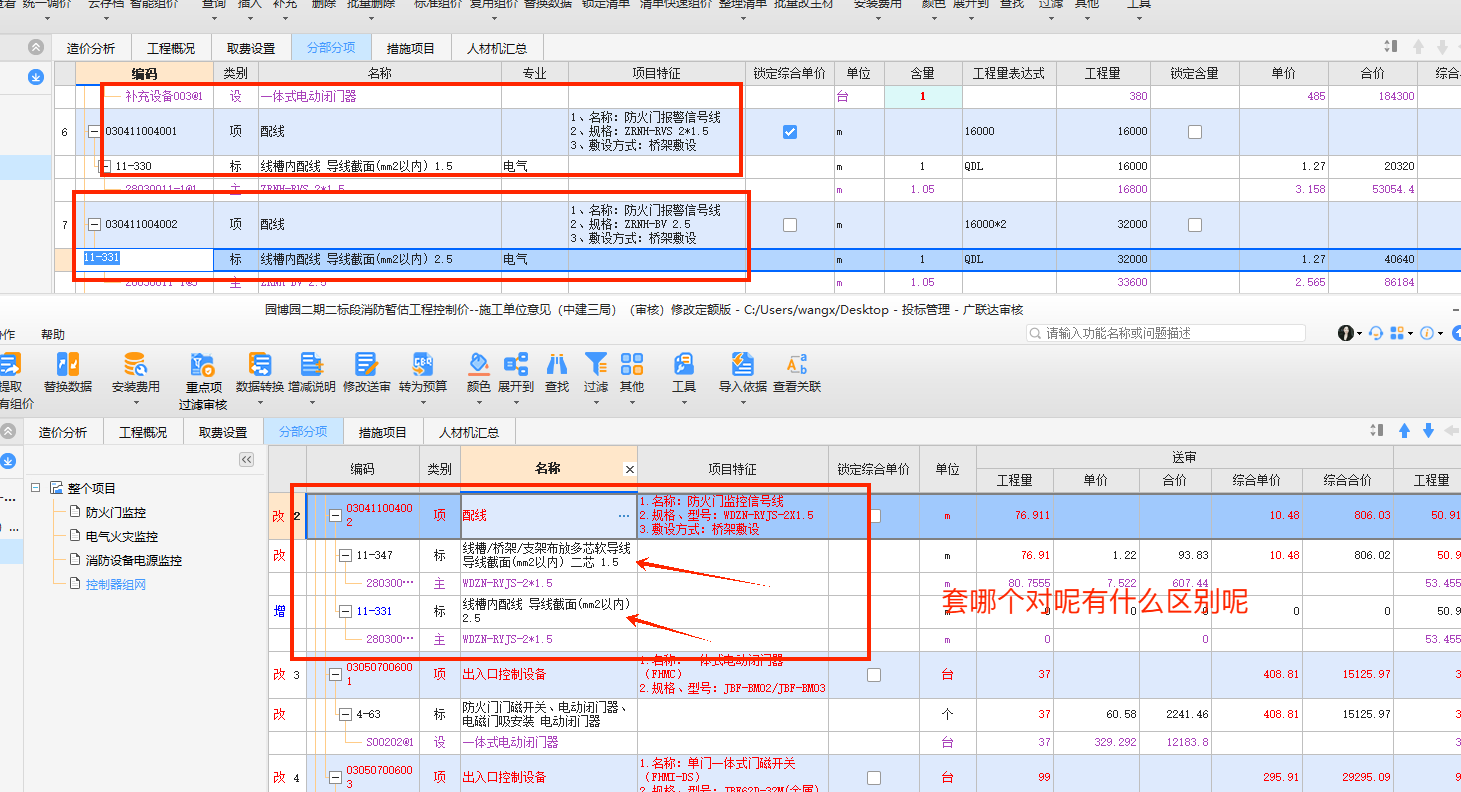Screen dimensions: 1461x792
Task: Click the 其他 grid icon
Action: [x=632, y=364]
